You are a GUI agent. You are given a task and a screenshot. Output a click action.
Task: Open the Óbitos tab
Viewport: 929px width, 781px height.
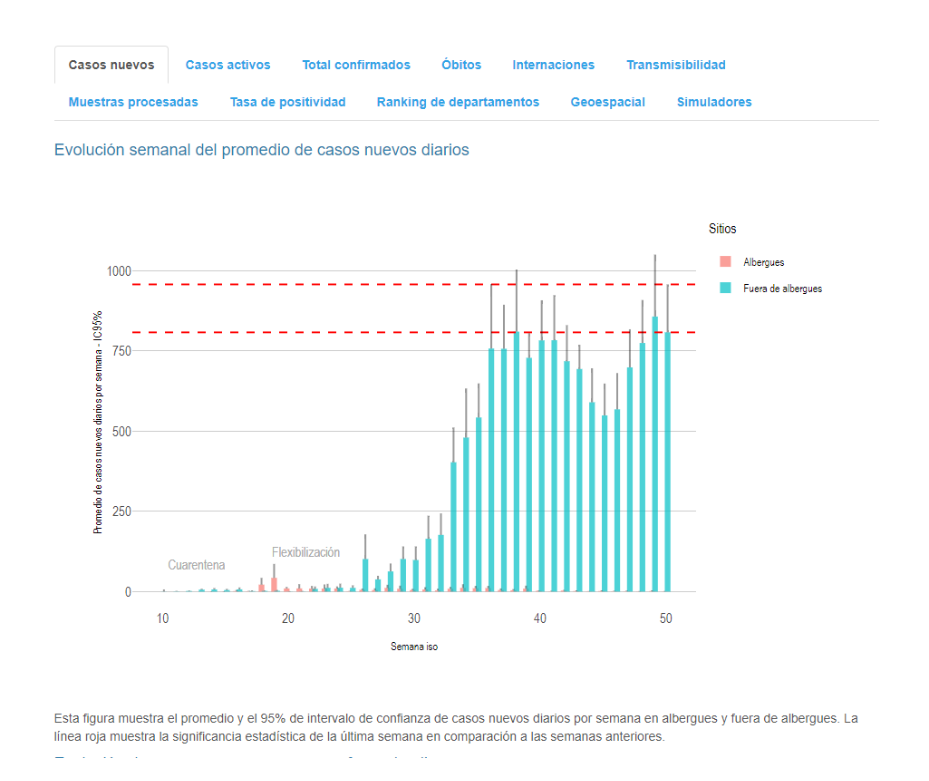pyautogui.click(x=461, y=65)
